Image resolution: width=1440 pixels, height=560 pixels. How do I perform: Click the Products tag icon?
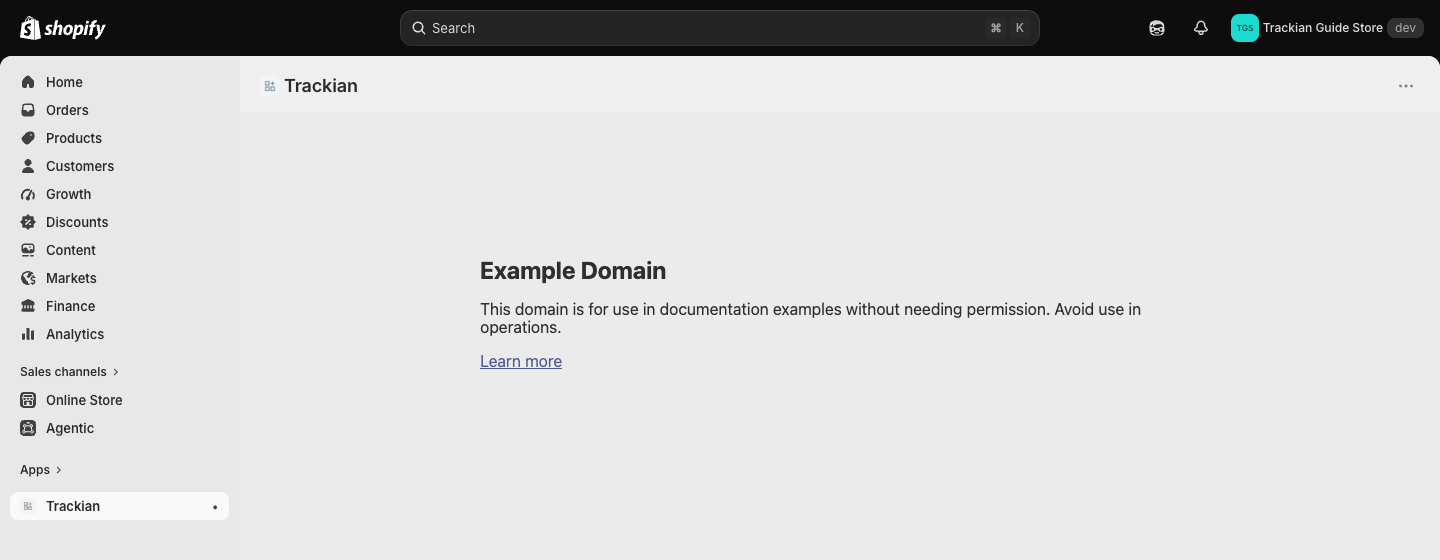tap(28, 138)
